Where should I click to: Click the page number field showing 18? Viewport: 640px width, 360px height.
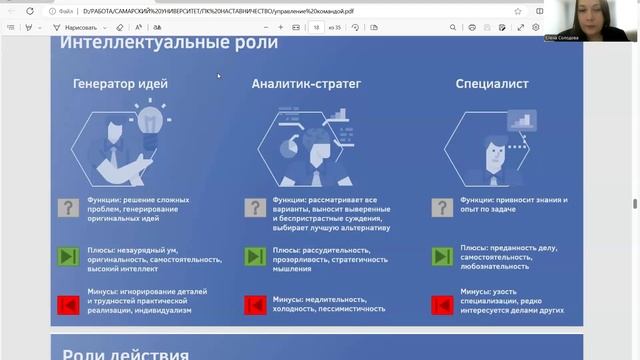316,27
